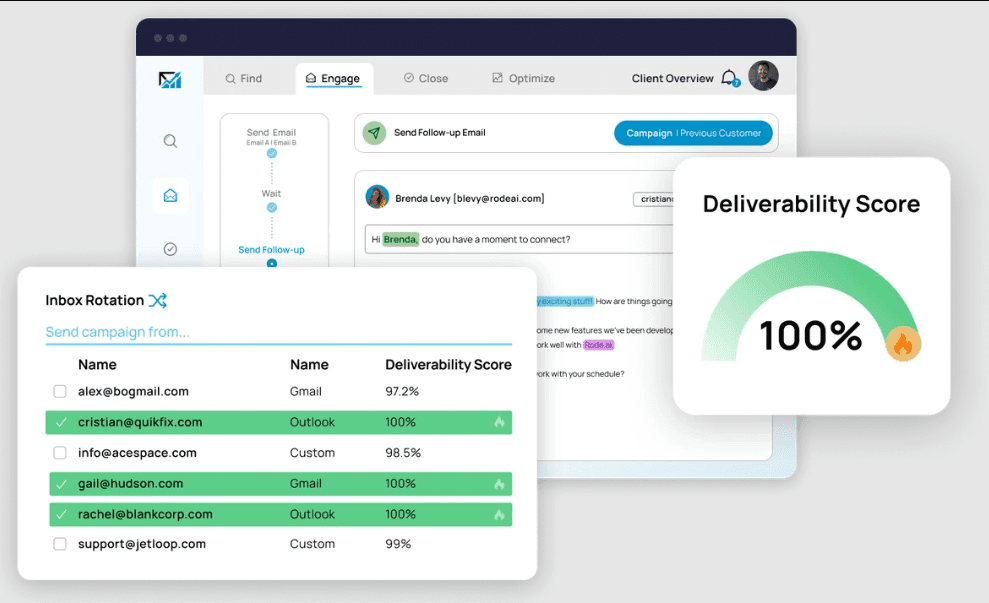
Task: Select the search icon in the sidebar
Action: click(170, 141)
